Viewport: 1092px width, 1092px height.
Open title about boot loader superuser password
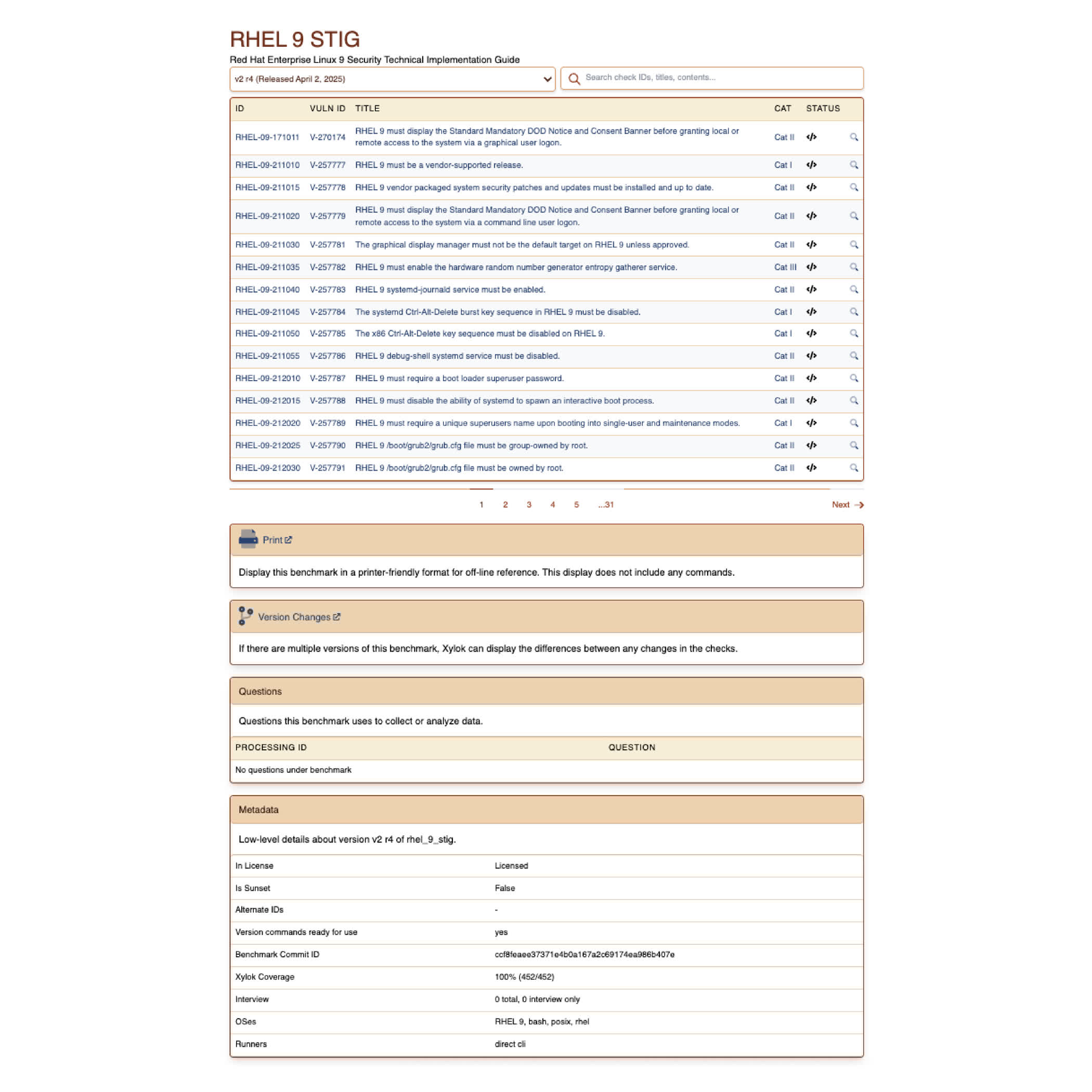459,378
